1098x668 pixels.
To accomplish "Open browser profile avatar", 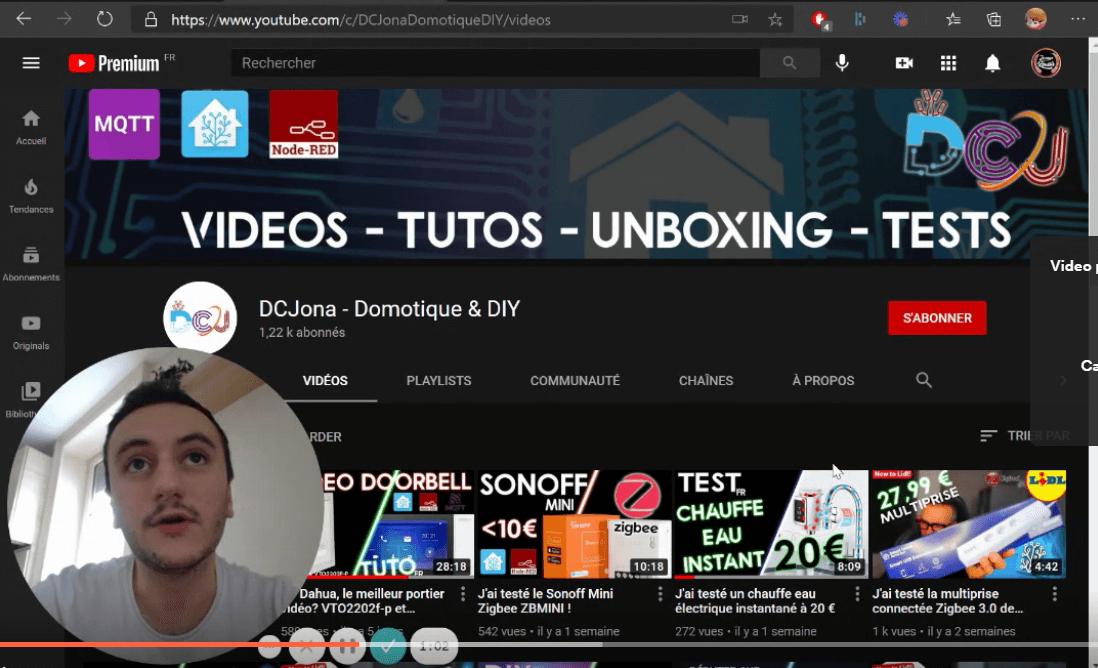I will click(x=1035, y=19).
